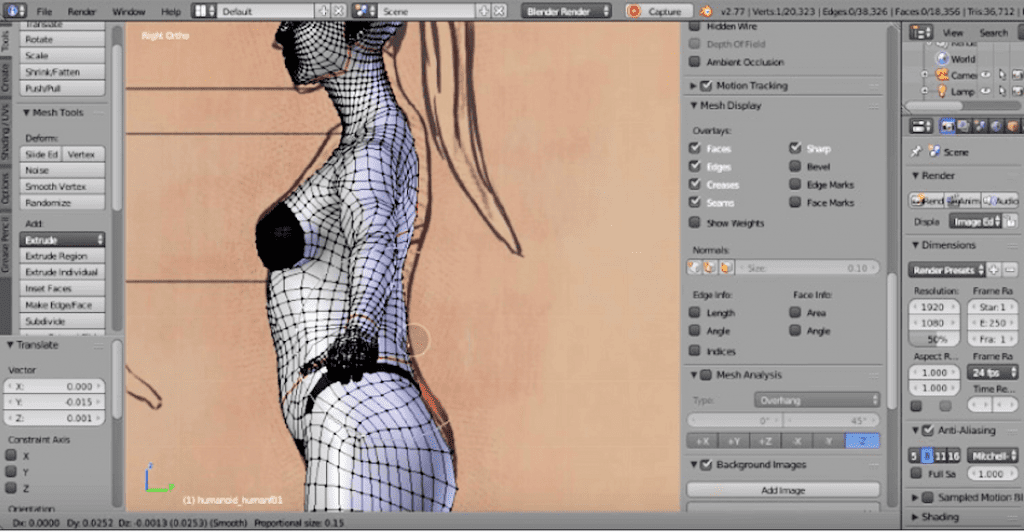Enable the Bevel overlay checkbox

(x=795, y=167)
